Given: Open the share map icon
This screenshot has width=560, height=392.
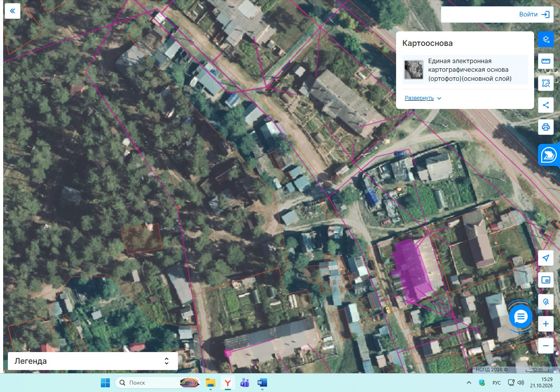Looking at the screenshot, I should click(546, 105).
